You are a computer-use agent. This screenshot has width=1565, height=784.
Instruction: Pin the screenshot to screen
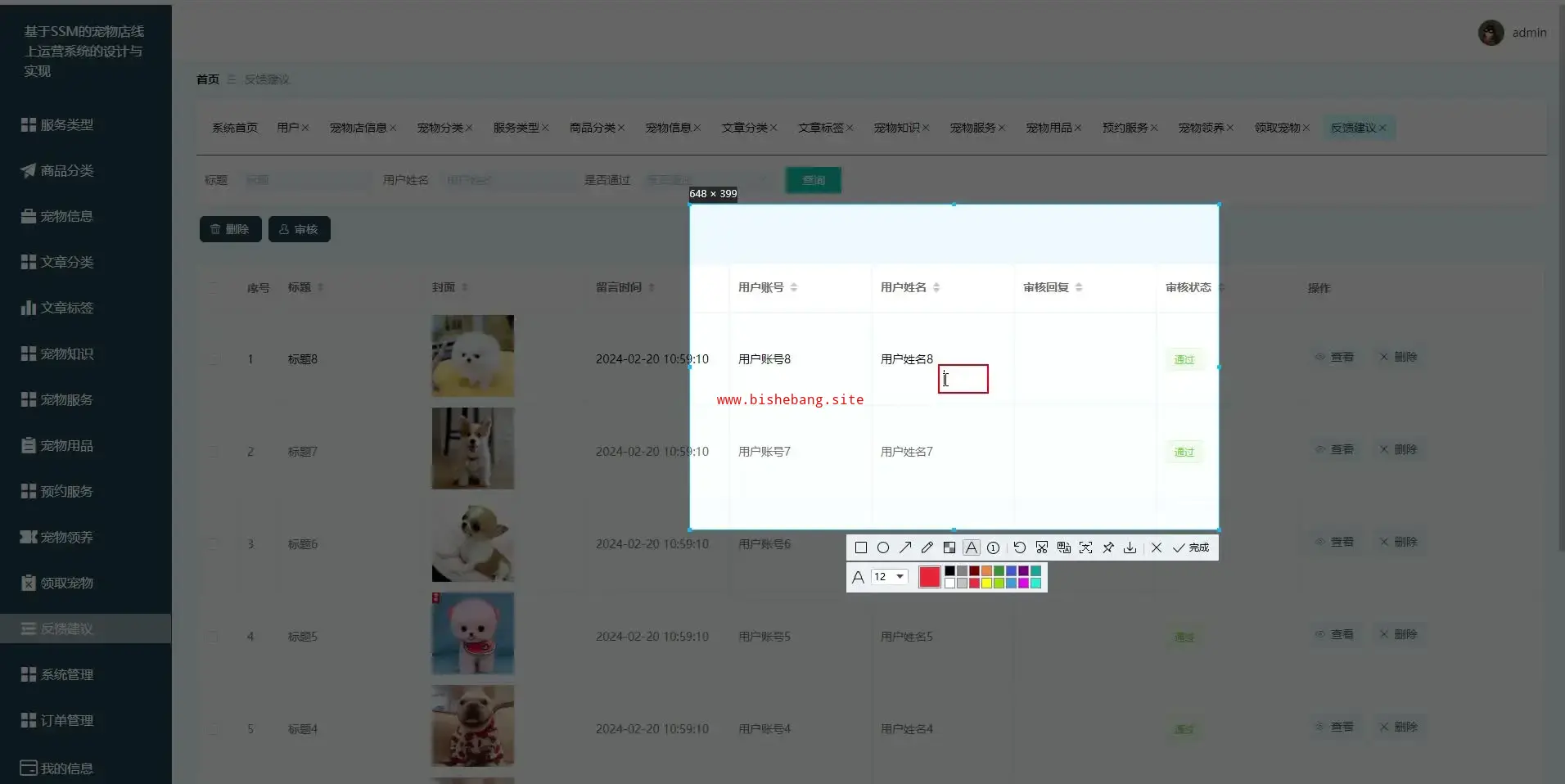pos(1107,547)
